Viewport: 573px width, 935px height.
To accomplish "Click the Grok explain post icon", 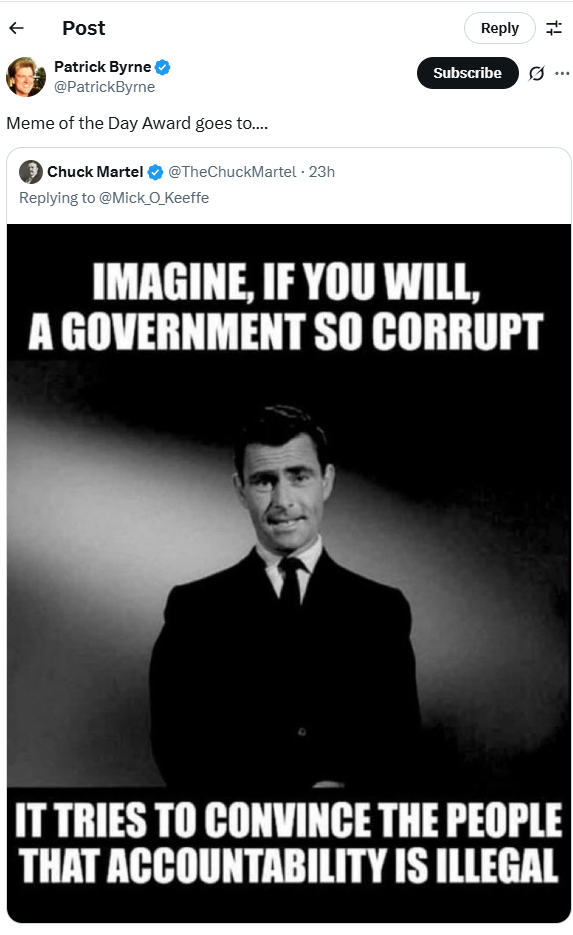I will point(536,73).
